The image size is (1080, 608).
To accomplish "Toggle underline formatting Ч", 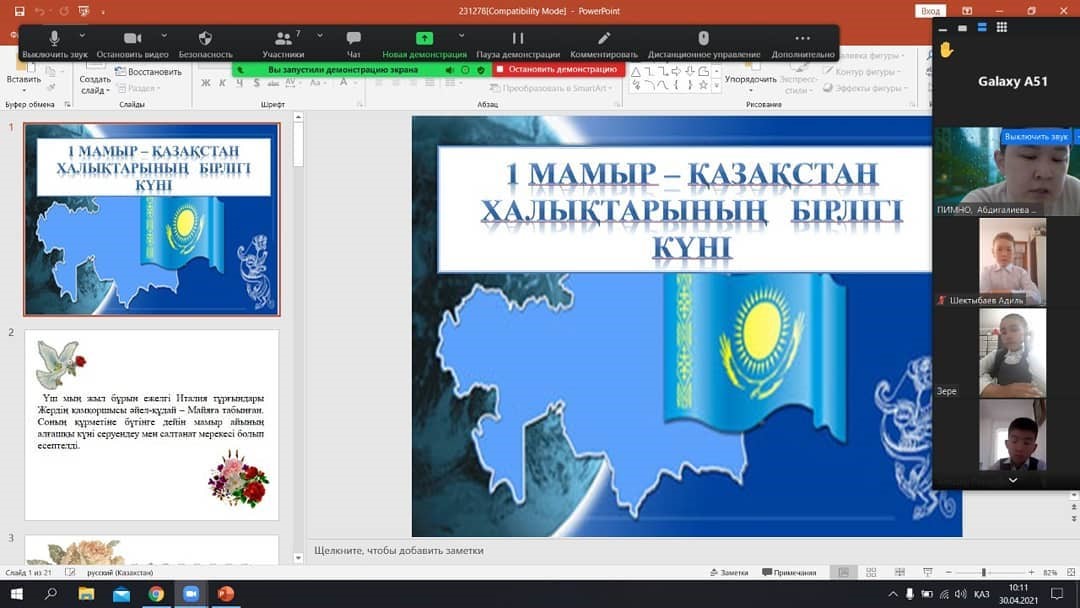I will coord(239,83).
